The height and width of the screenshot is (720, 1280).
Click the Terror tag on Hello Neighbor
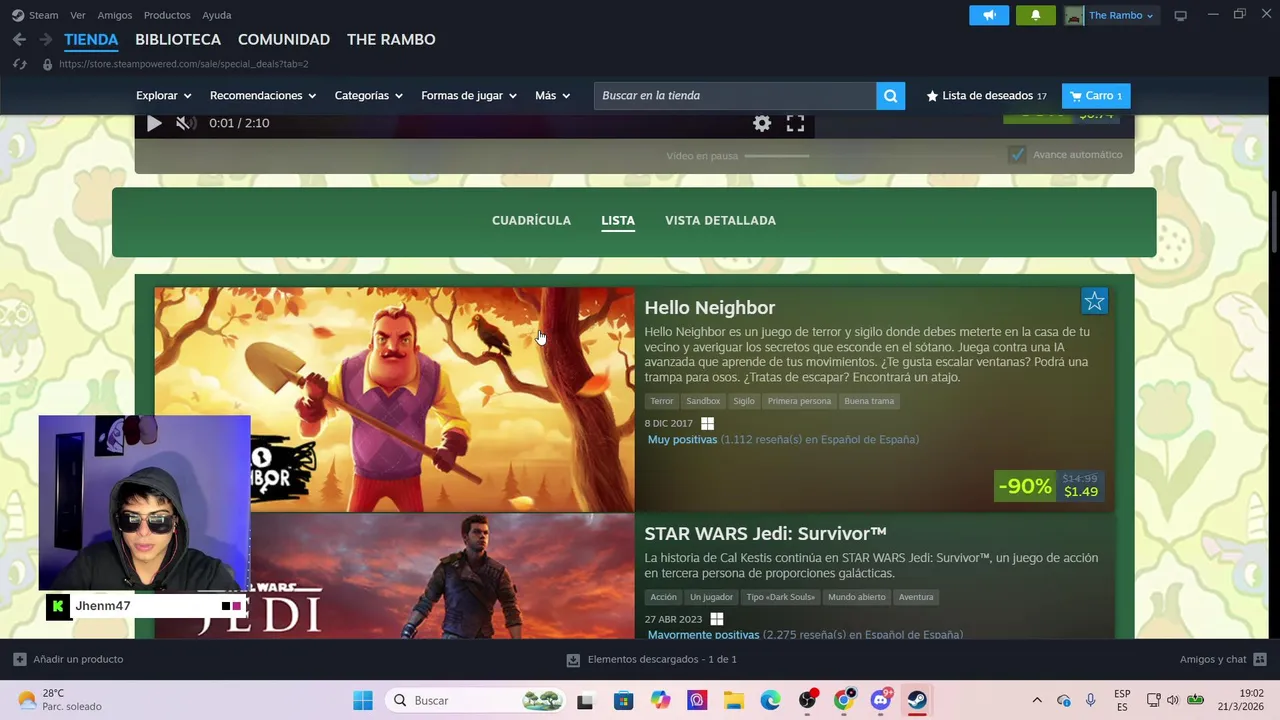click(x=662, y=401)
